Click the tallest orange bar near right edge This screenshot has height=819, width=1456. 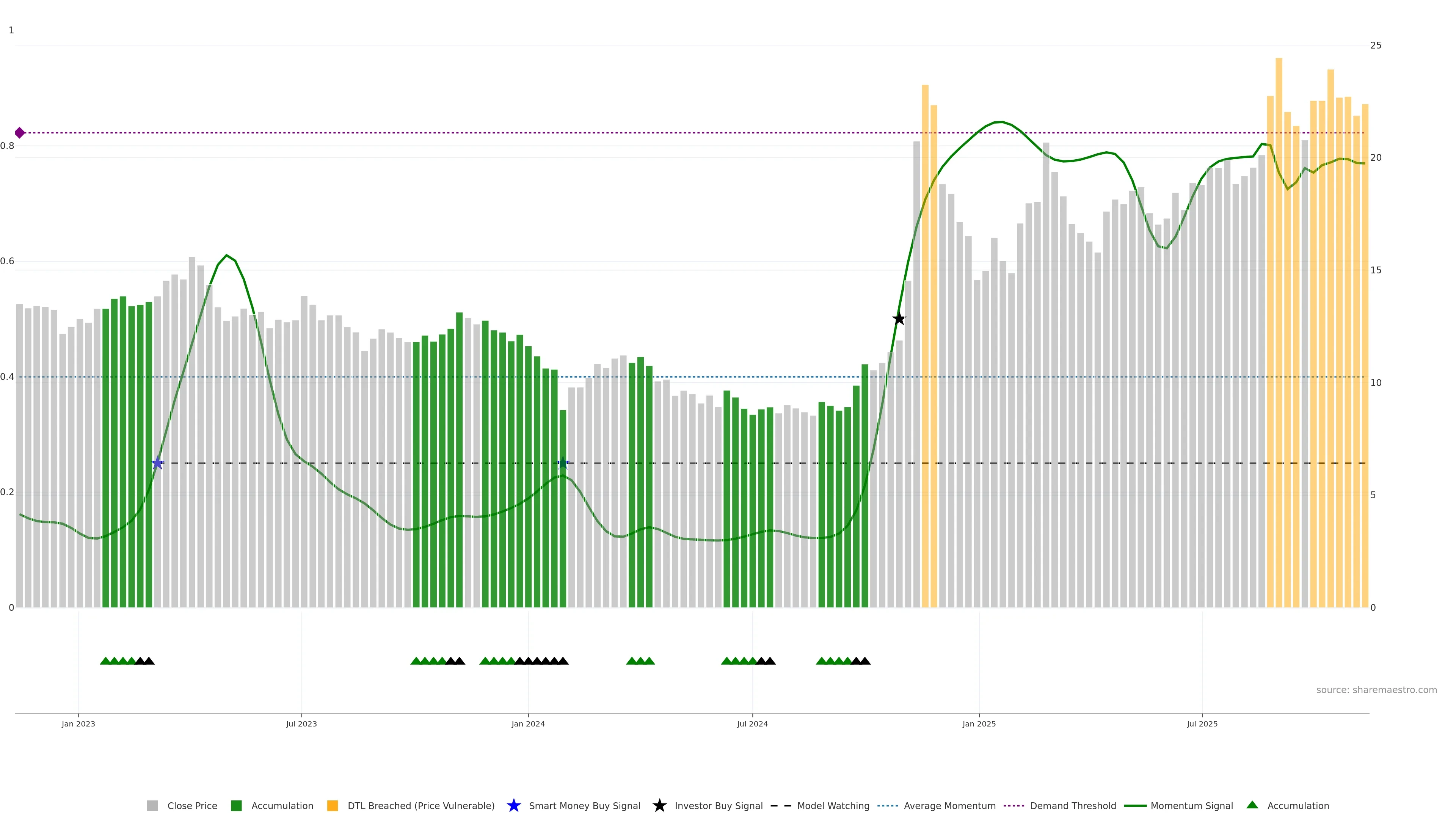pos(1279,282)
